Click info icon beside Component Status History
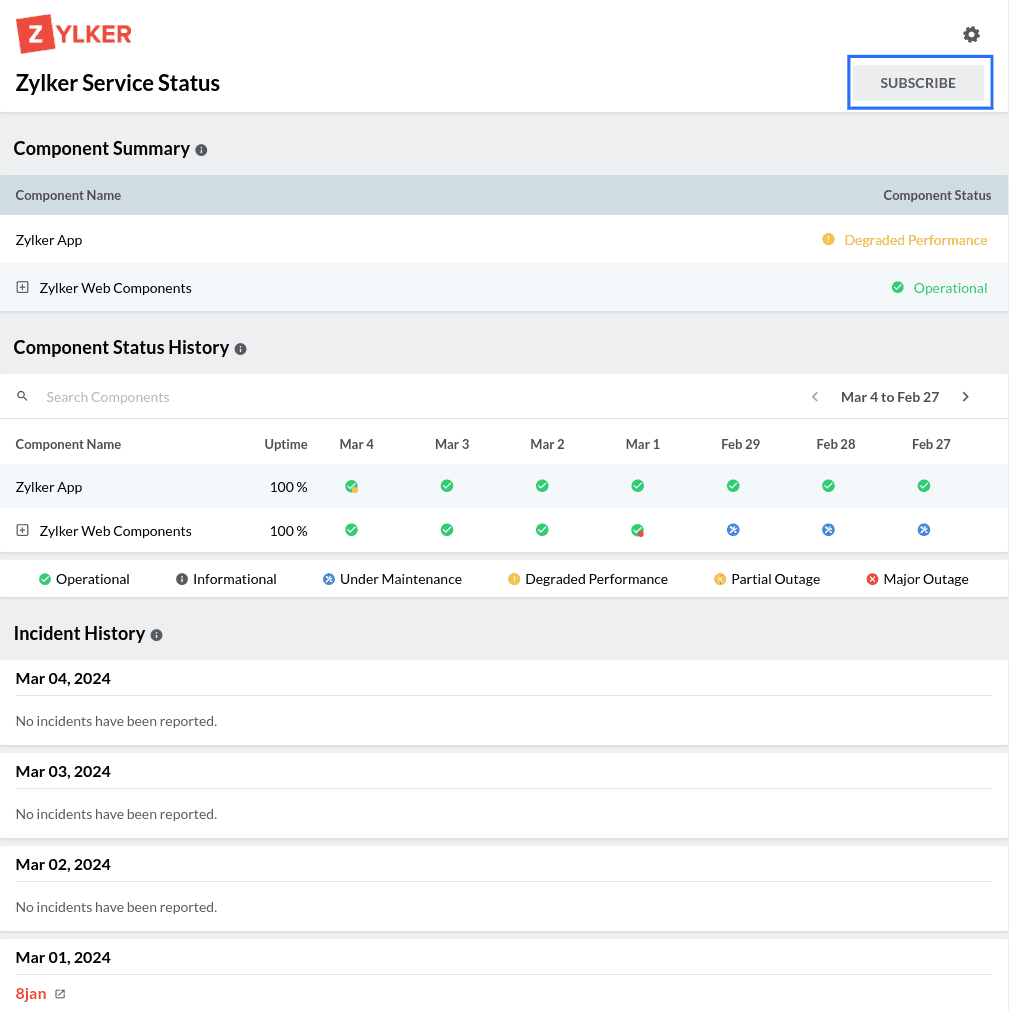 [x=240, y=349]
